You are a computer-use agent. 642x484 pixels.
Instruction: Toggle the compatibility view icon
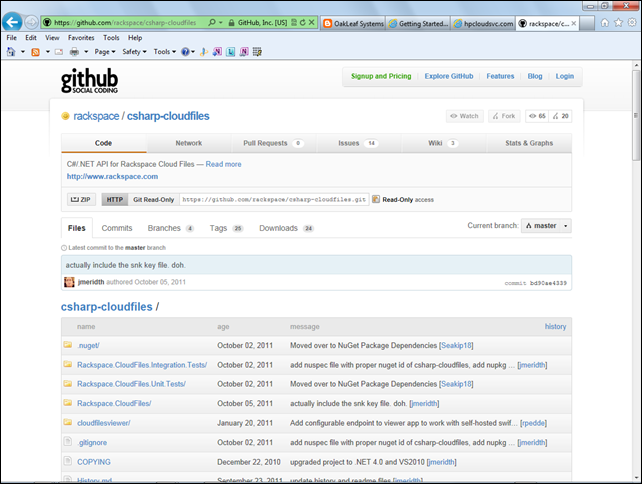pos(294,23)
